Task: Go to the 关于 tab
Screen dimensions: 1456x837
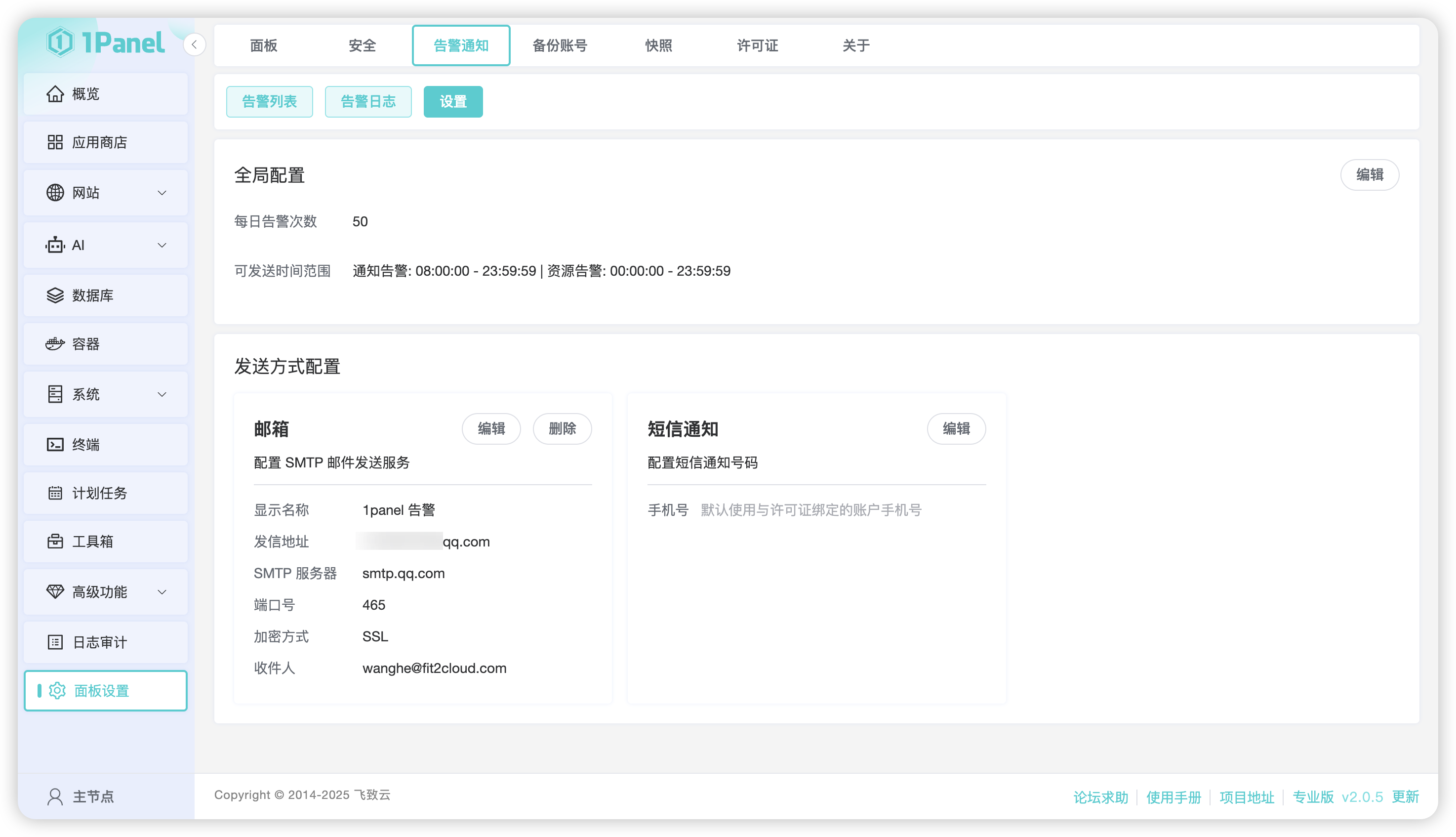Action: (x=856, y=45)
